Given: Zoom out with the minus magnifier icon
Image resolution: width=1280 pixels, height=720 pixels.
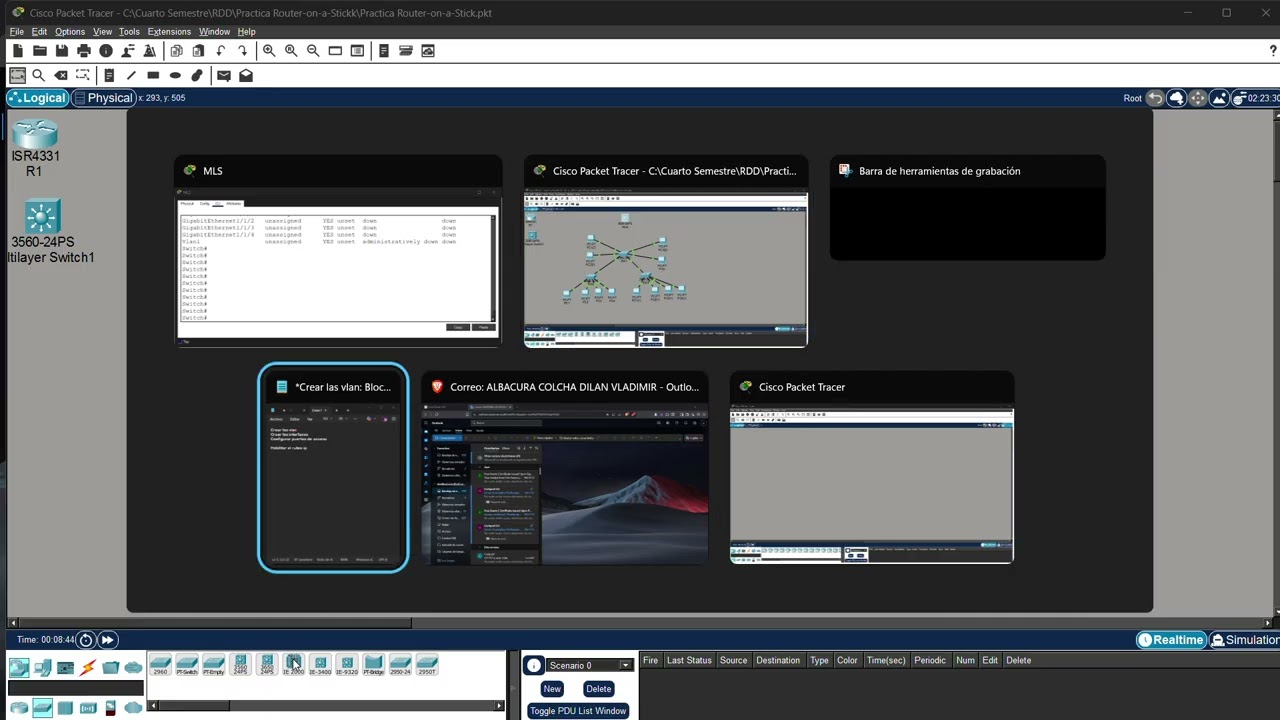Looking at the screenshot, I should click(x=313, y=51).
